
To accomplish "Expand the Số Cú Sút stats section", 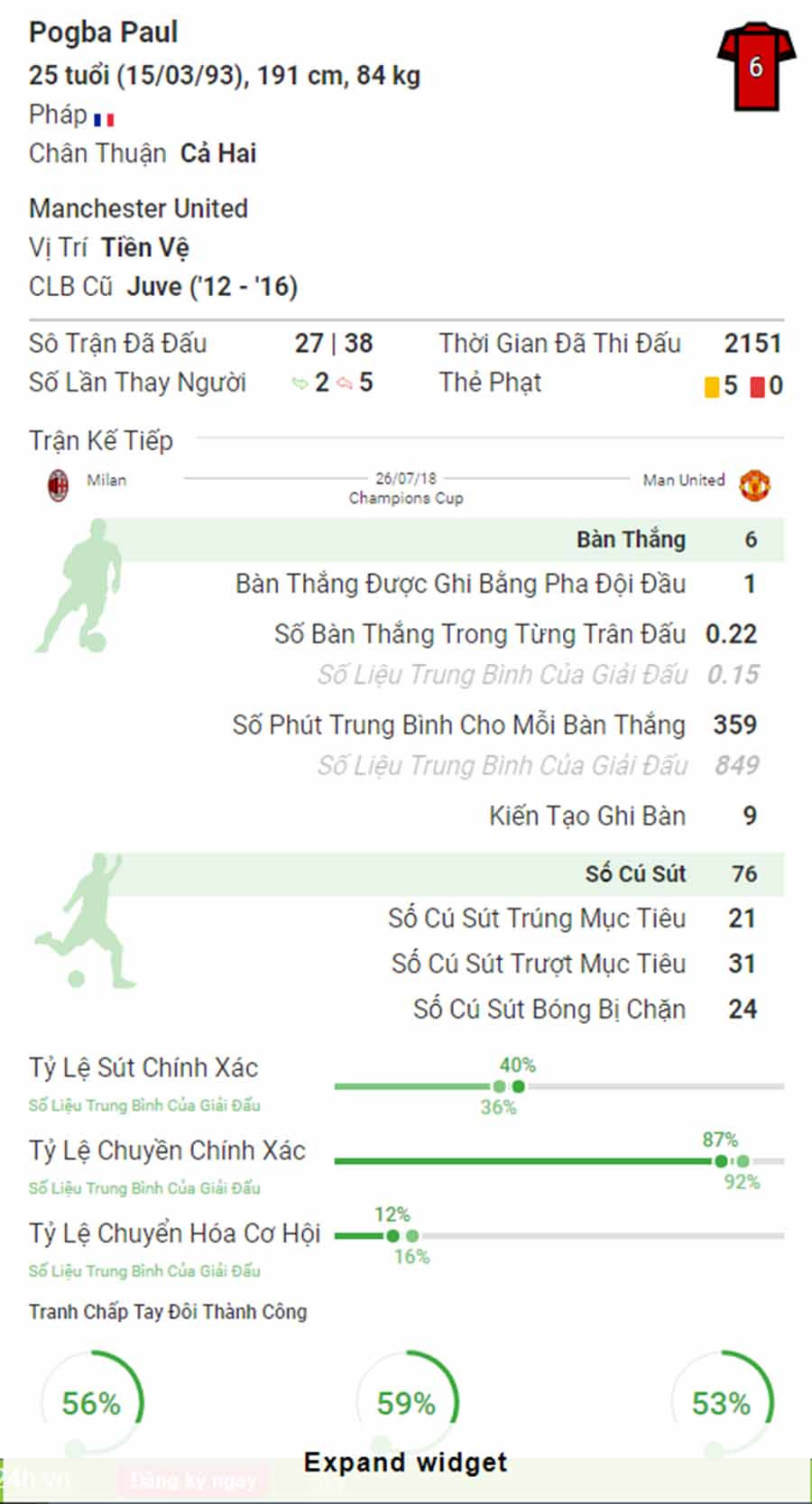I will point(635,873).
